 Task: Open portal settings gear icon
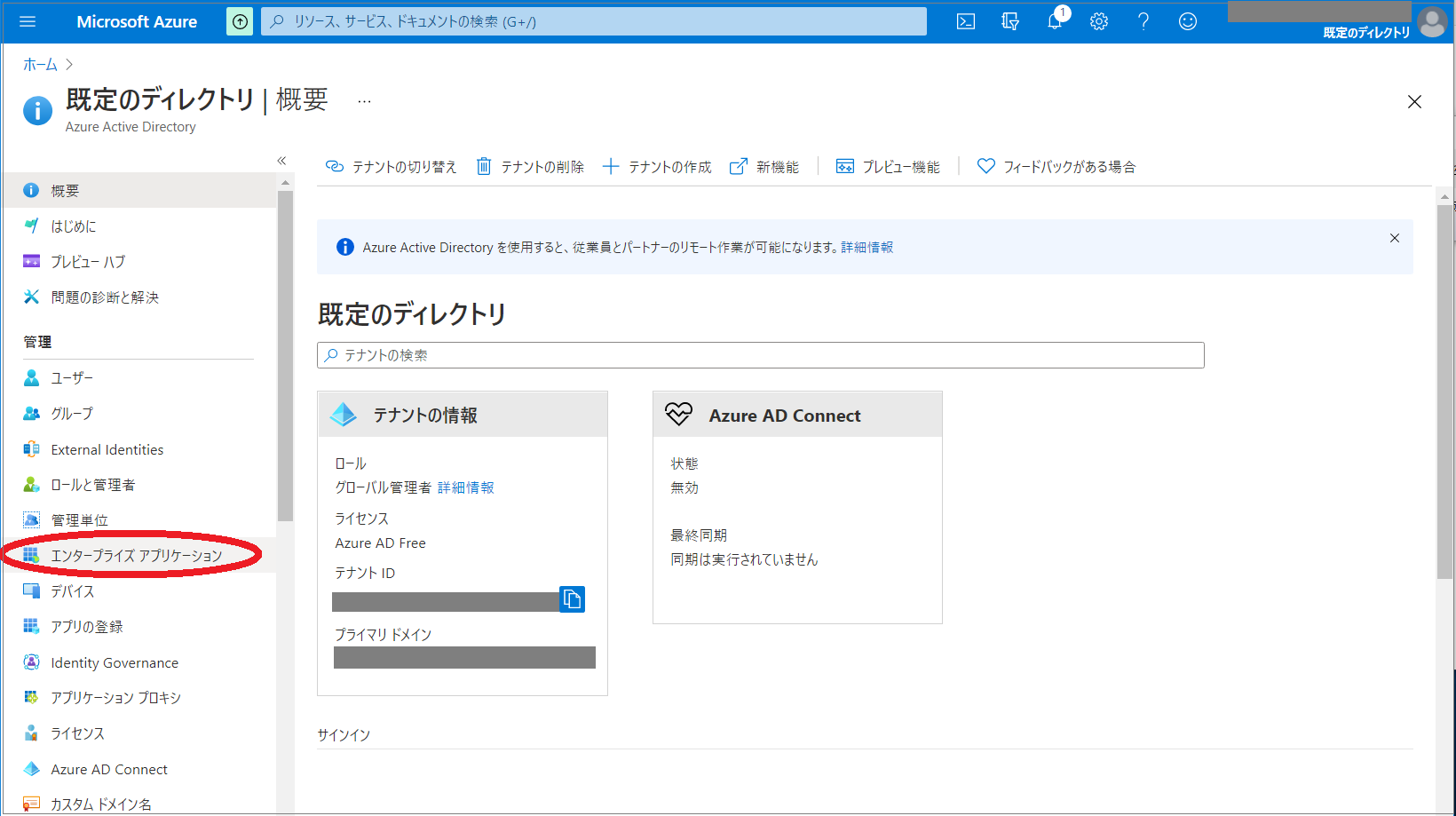[x=1098, y=21]
